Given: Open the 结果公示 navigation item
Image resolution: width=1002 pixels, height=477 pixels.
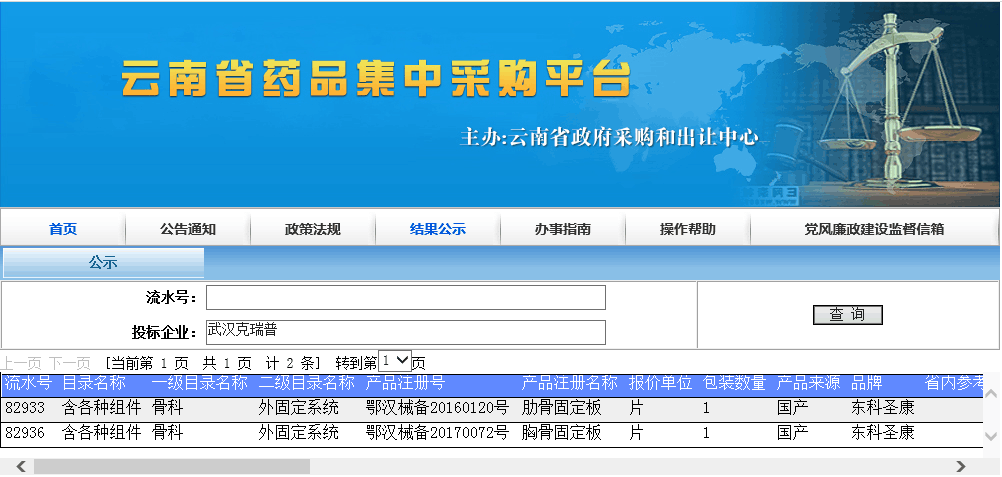Looking at the screenshot, I should (438, 229).
